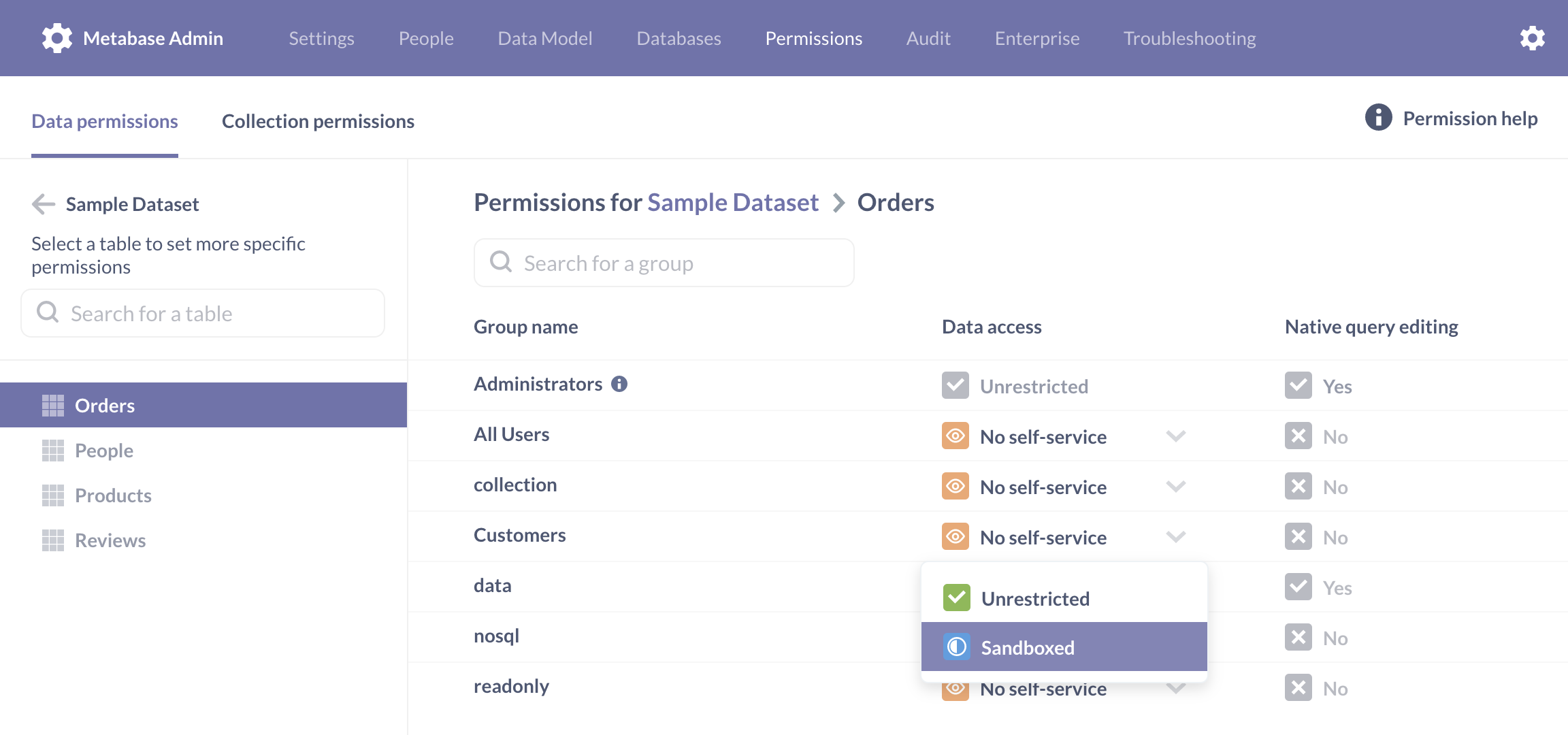The height and width of the screenshot is (735, 1568).
Task: Follow the Sample Dataset breadcrumb link
Action: pyautogui.click(x=733, y=203)
